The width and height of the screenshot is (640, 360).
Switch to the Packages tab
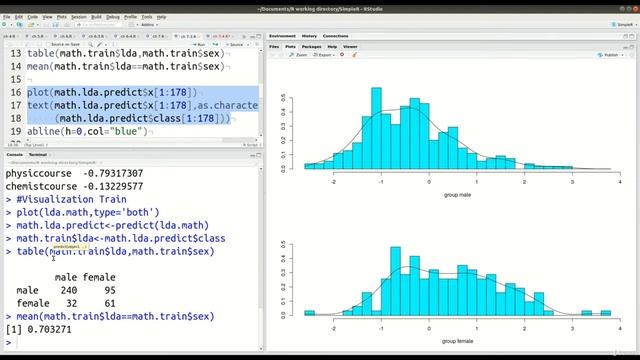311,47
